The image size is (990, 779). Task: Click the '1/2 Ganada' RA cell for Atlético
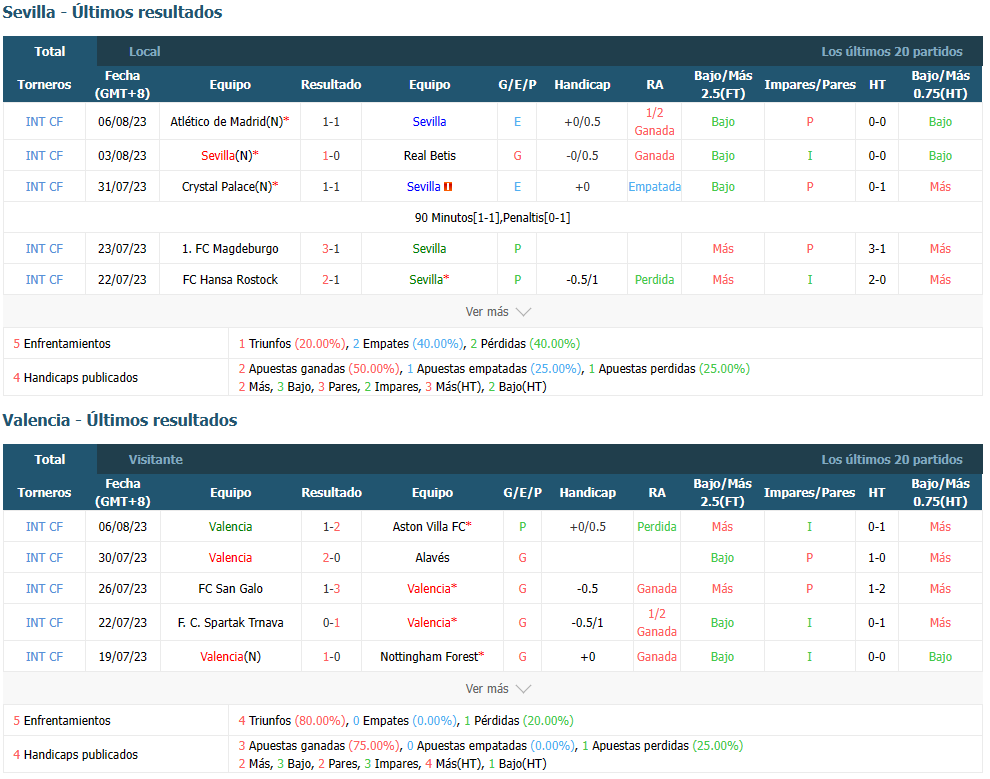point(654,121)
